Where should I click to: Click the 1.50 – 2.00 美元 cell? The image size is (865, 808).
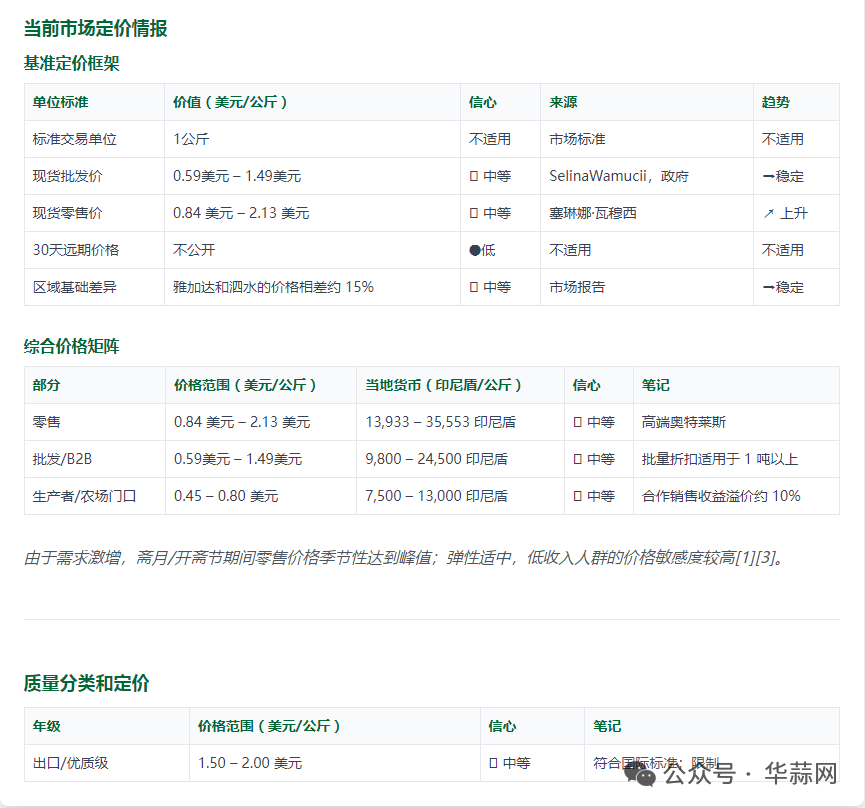coord(250,763)
